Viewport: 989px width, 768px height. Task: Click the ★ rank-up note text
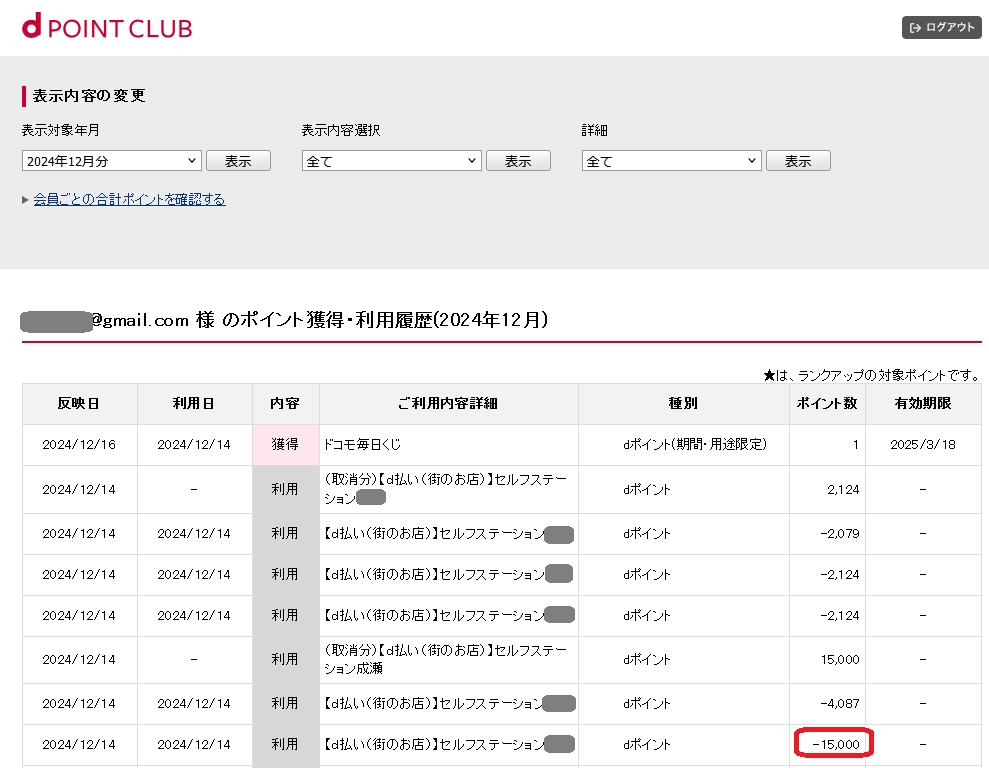872,375
